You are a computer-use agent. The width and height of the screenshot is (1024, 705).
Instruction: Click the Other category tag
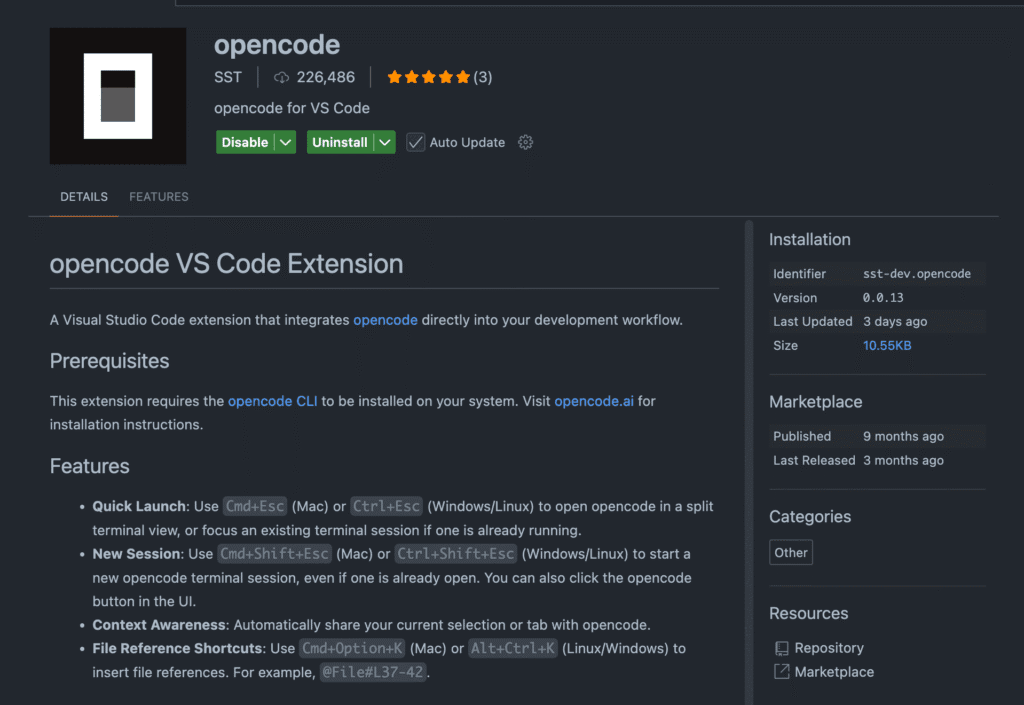tap(790, 551)
